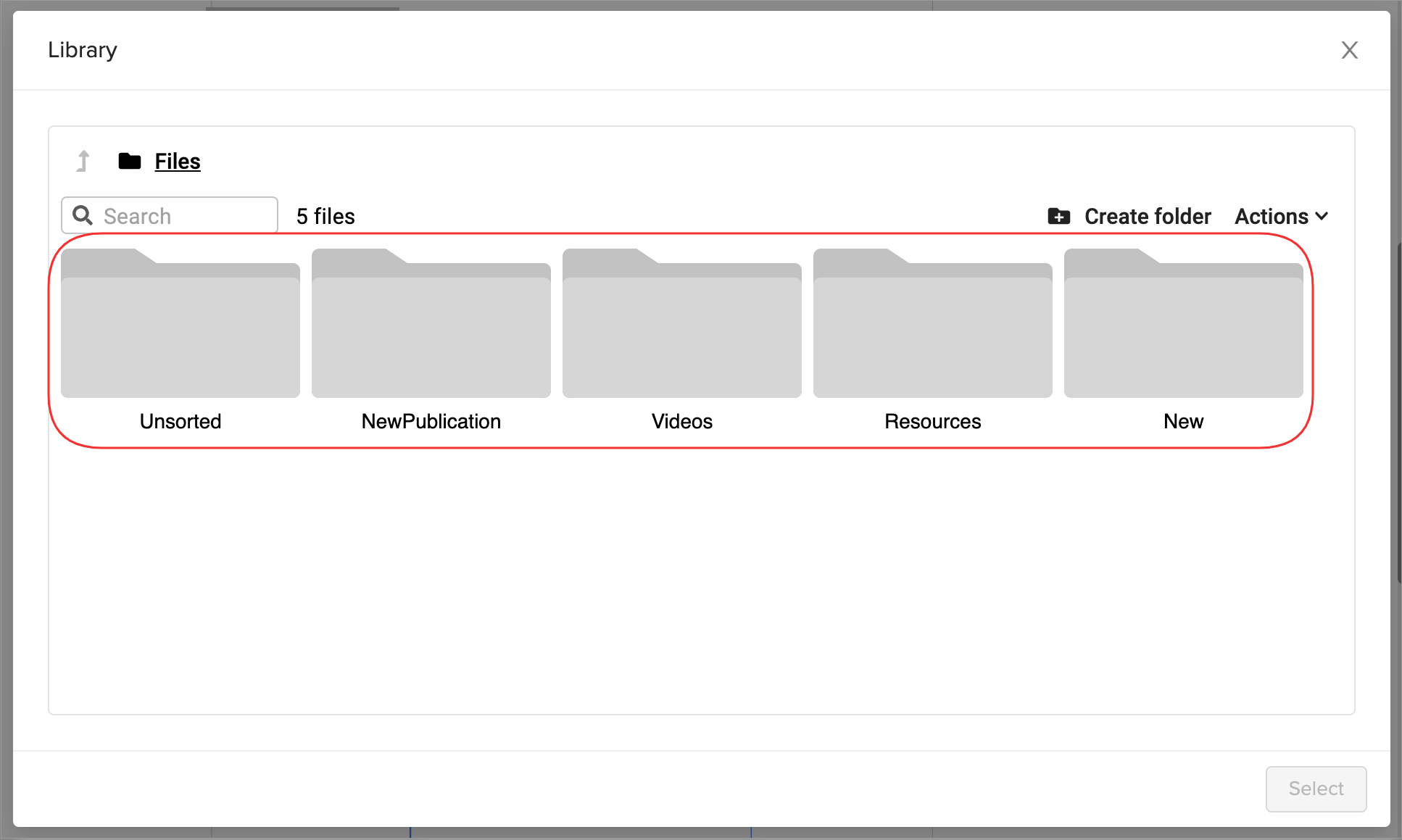The width and height of the screenshot is (1402, 840).
Task: Open the Unsorted folder icon
Action: click(x=181, y=324)
